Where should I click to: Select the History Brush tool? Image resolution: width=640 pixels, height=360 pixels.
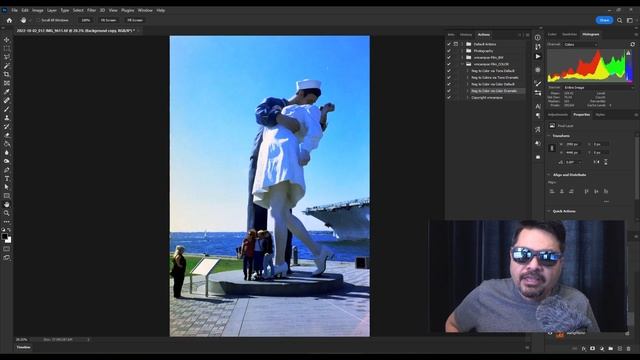coord(7,126)
